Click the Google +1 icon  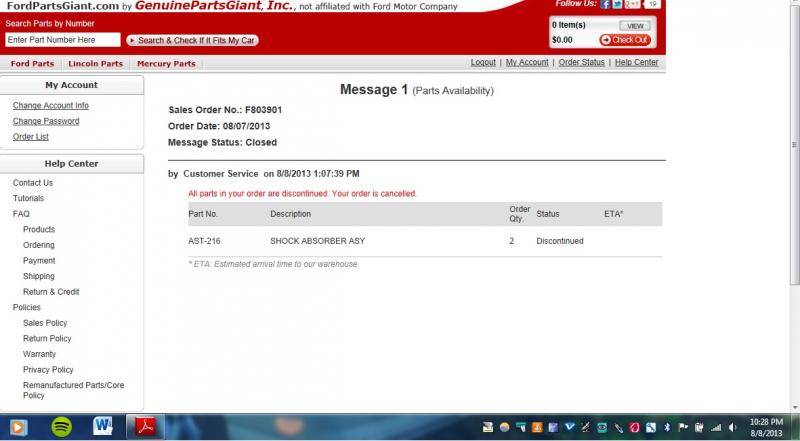630,5
